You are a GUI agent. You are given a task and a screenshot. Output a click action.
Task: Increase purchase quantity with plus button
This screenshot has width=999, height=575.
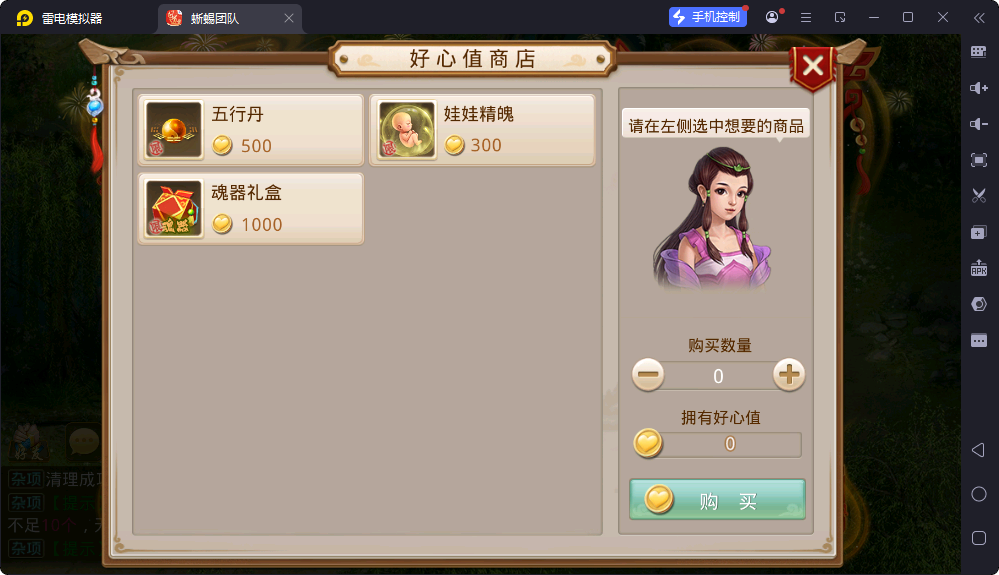(x=789, y=374)
